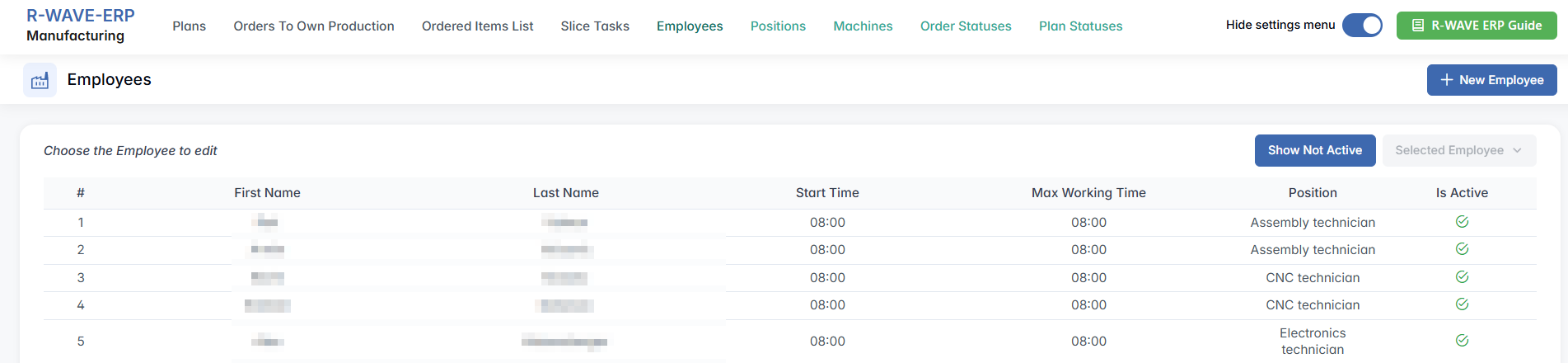Click the plus icon on New Employee
Image resolution: width=1568 pixels, height=363 pixels.
pyautogui.click(x=1446, y=80)
